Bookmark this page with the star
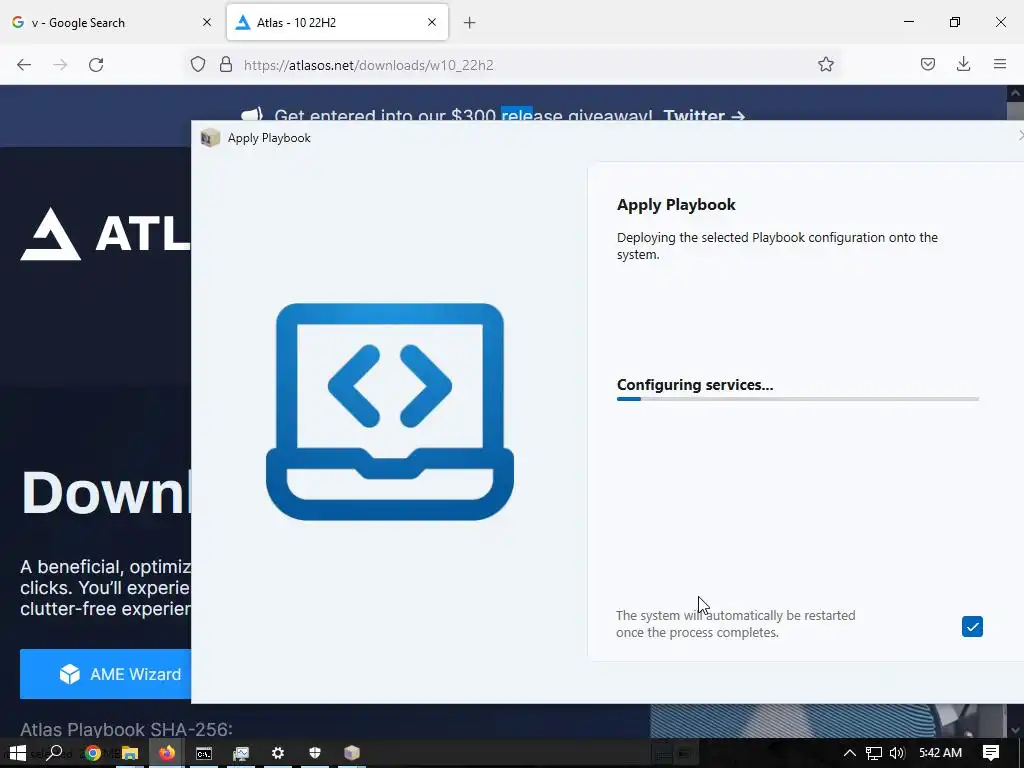Image resolution: width=1024 pixels, height=768 pixels. coord(825,65)
